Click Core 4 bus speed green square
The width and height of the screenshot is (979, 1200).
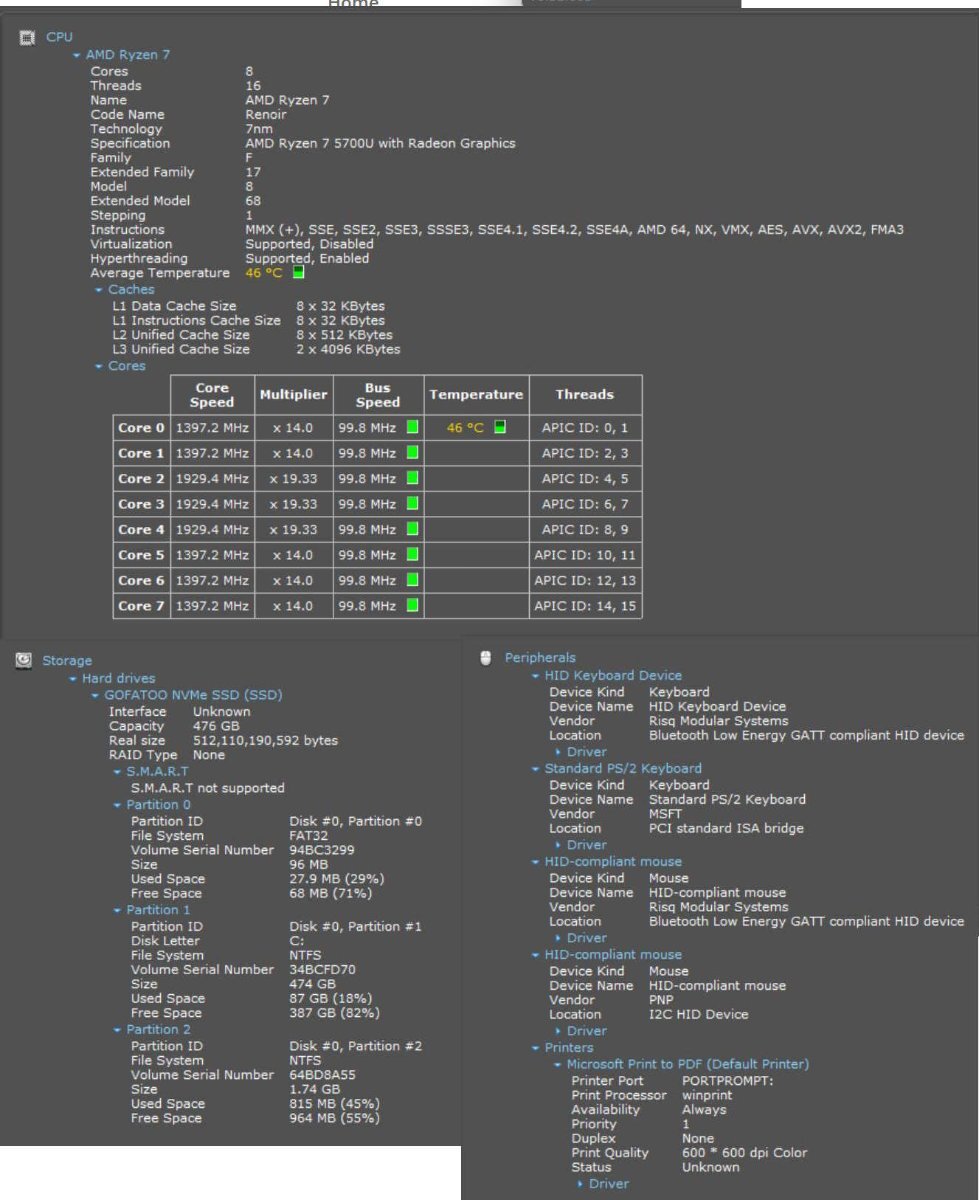412,529
